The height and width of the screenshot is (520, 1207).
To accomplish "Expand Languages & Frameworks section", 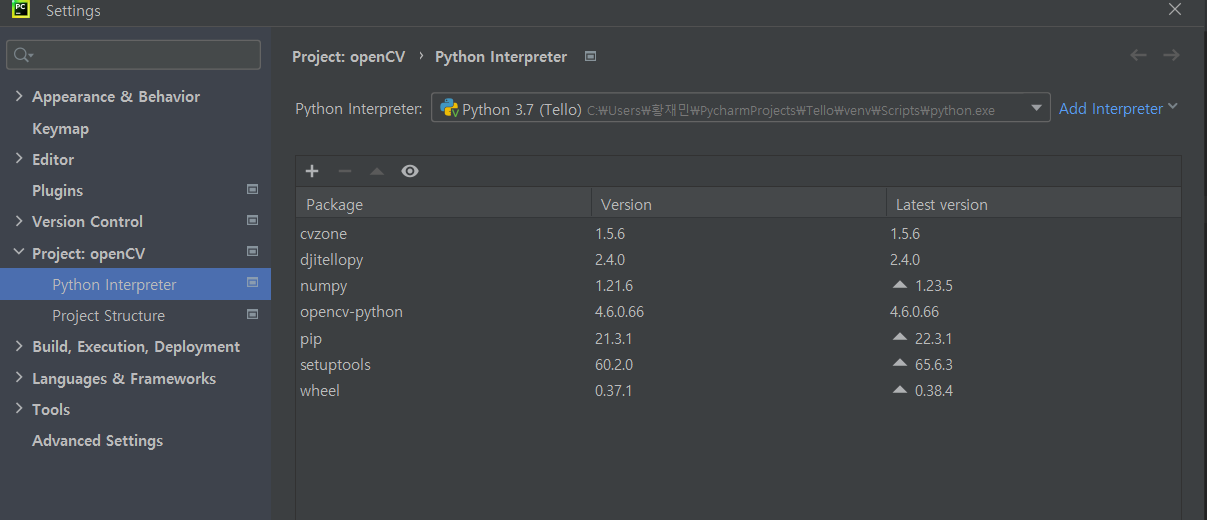I will 19,378.
